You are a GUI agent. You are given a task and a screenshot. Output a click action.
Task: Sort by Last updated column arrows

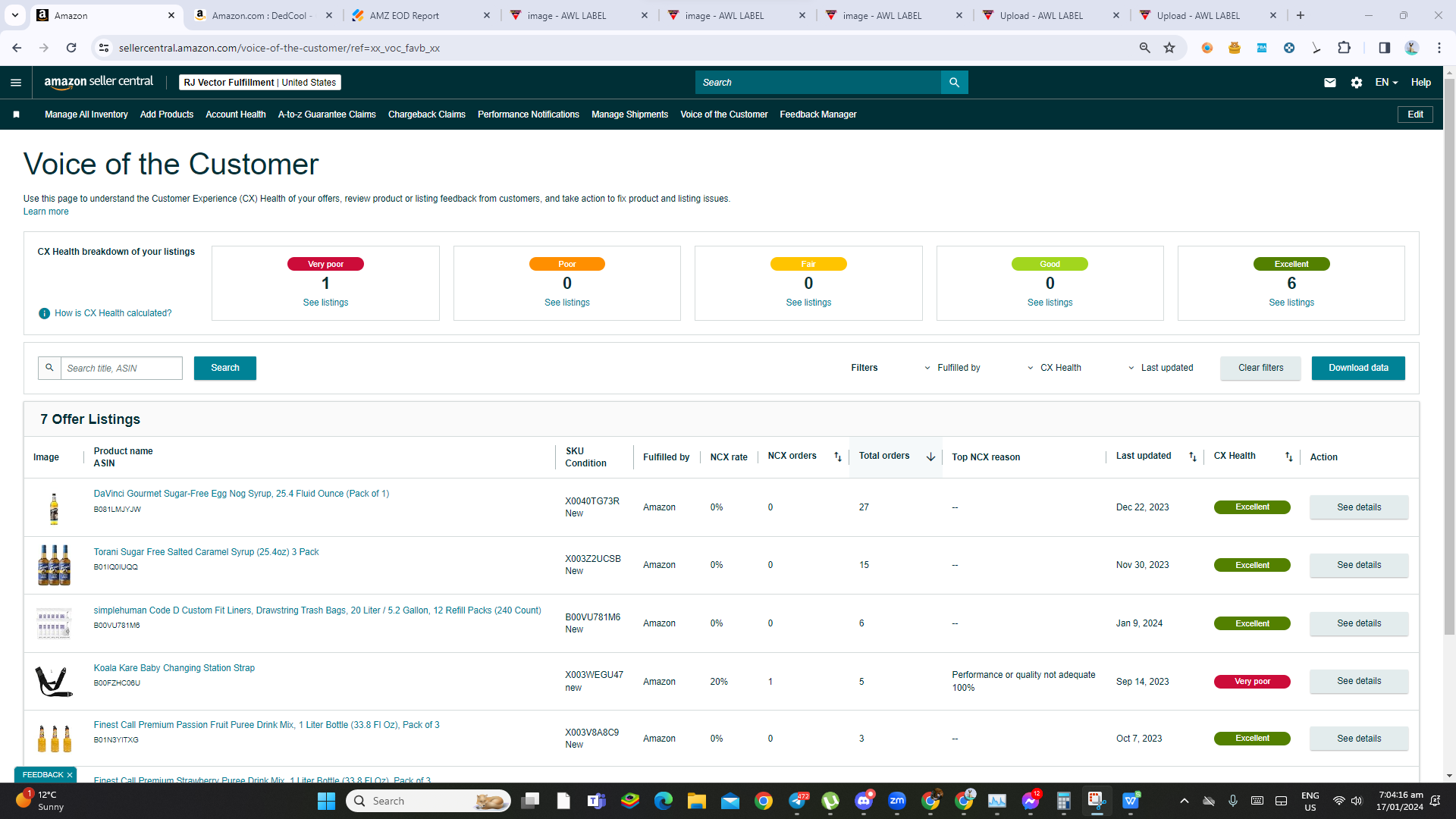[1193, 457]
